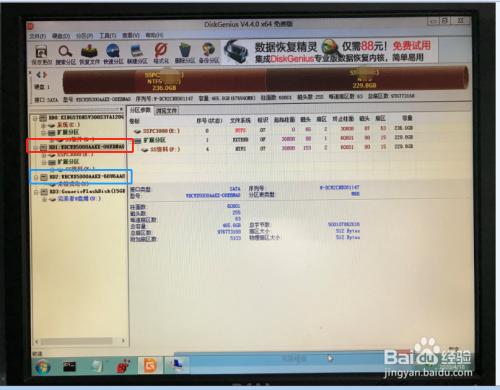Click the 500107862016 total bytes value
This screenshot has height=390, width=500.
[x=344, y=224]
